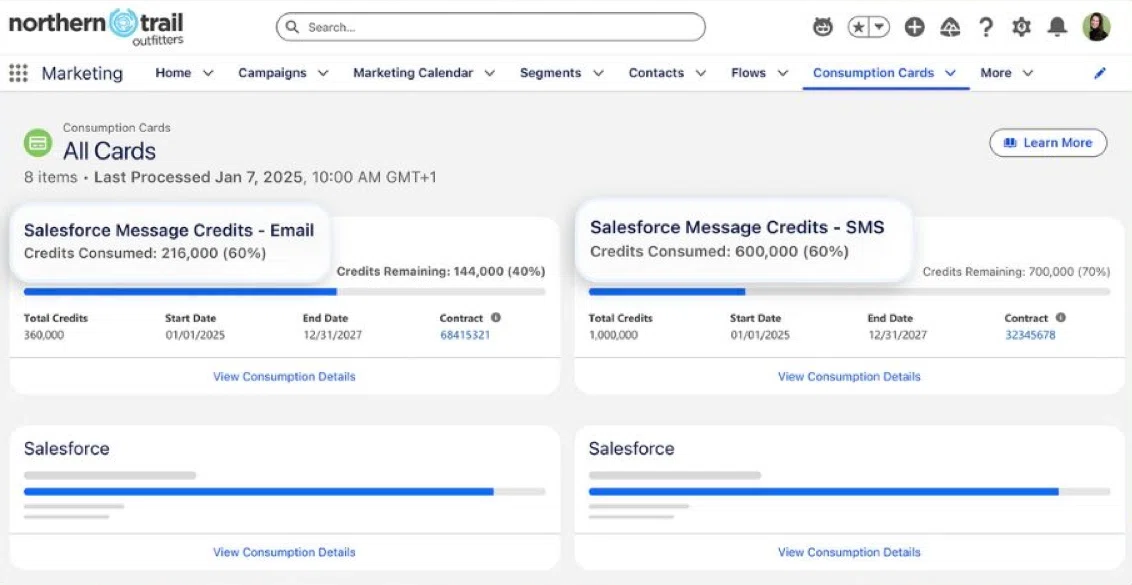The width and height of the screenshot is (1132, 585).
Task: Expand the Flows tab chevron
Action: 783,73
